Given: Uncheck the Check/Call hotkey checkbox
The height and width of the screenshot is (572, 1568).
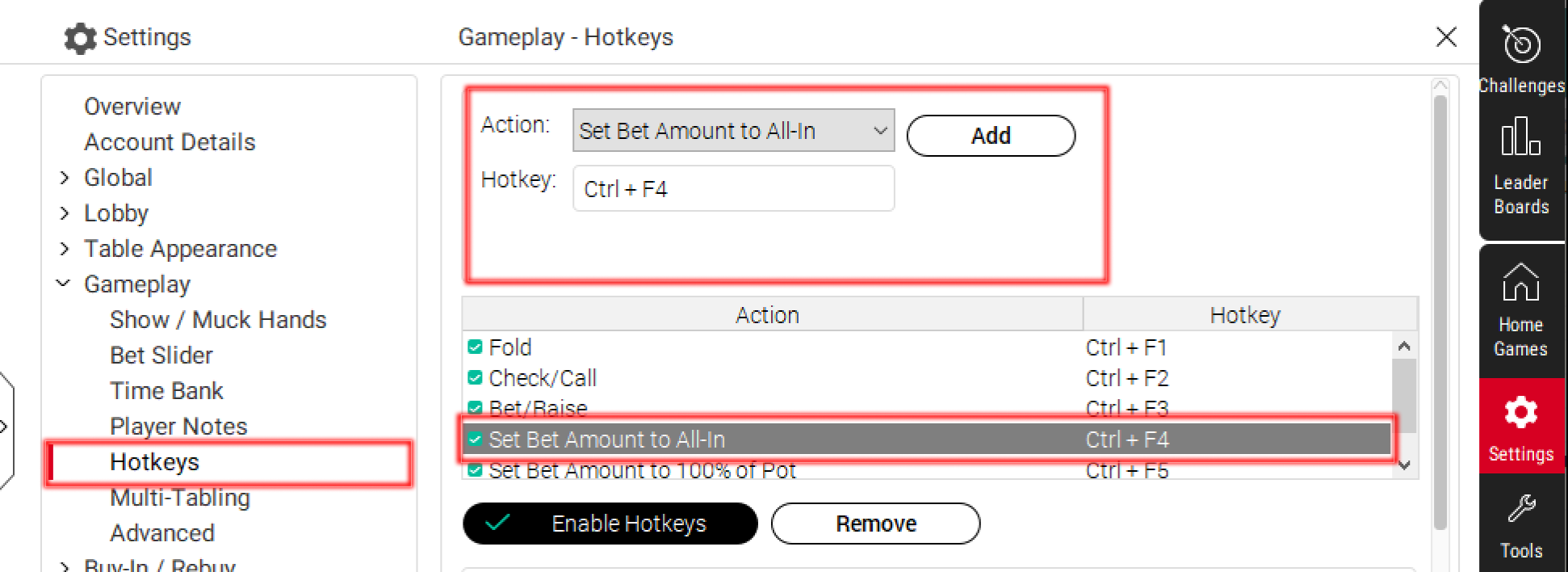Looking at the screenshot, I should [x=475, y=378].
